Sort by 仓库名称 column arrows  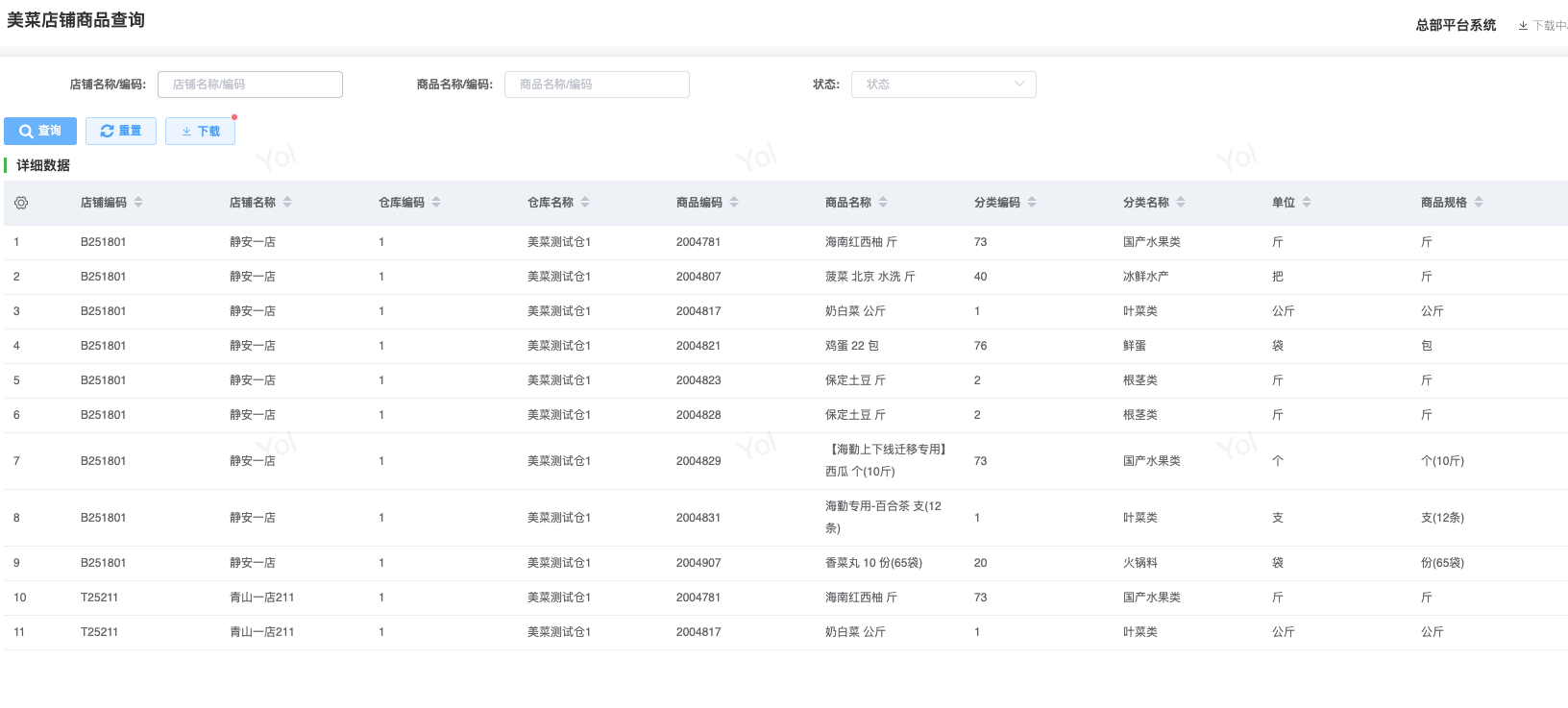[x=585, y=203]
